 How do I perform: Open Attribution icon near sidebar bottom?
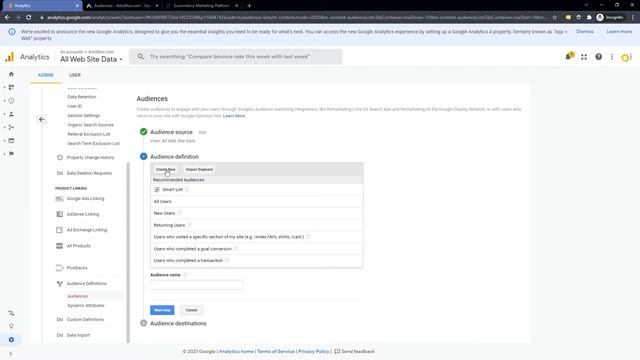click(x=11, y=313)
